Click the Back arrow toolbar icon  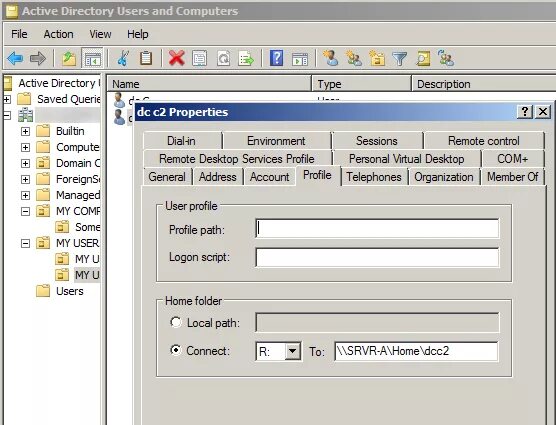tap(15, 58)
